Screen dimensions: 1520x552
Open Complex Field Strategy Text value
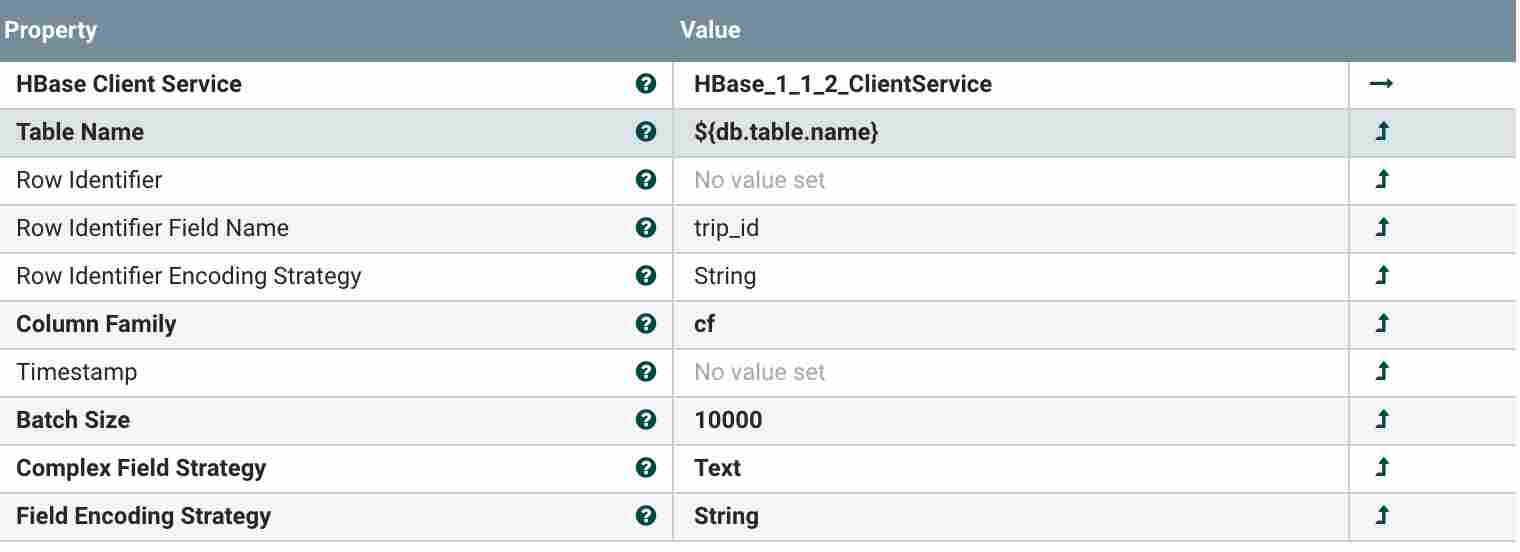[718, 468]
